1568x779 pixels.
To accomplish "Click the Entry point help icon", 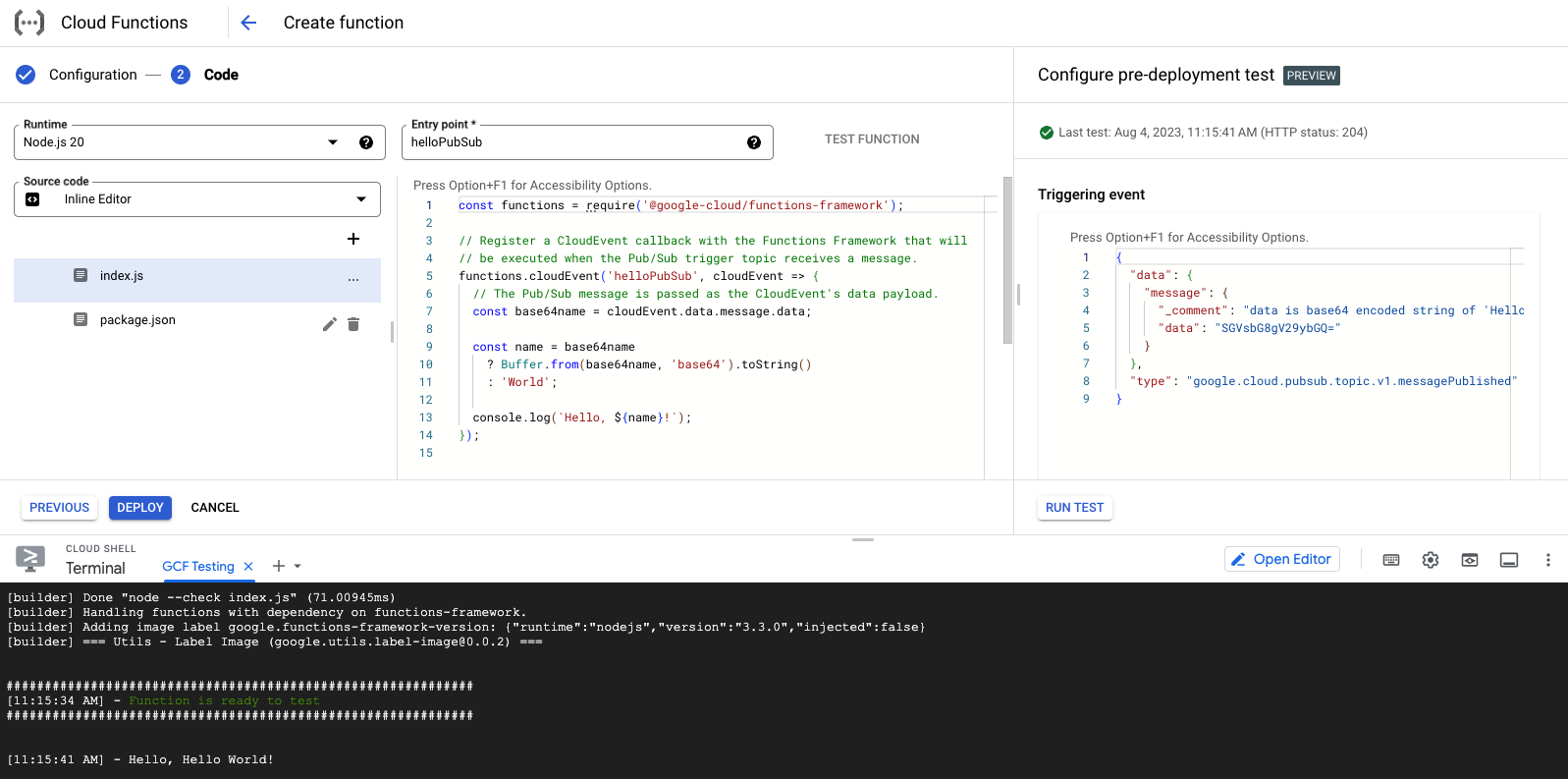I will coord(754,142).
